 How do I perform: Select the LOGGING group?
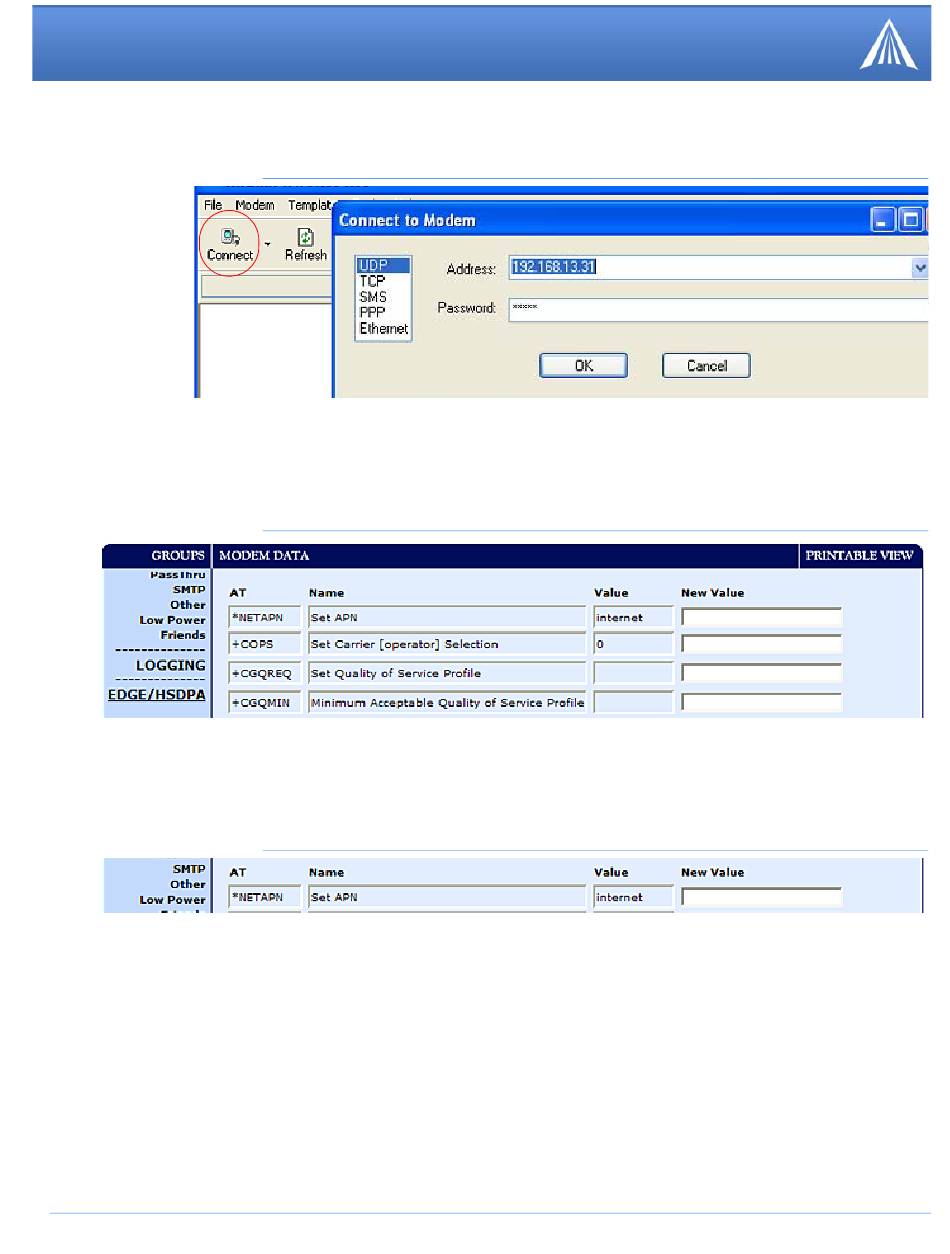tap(171, 665)
